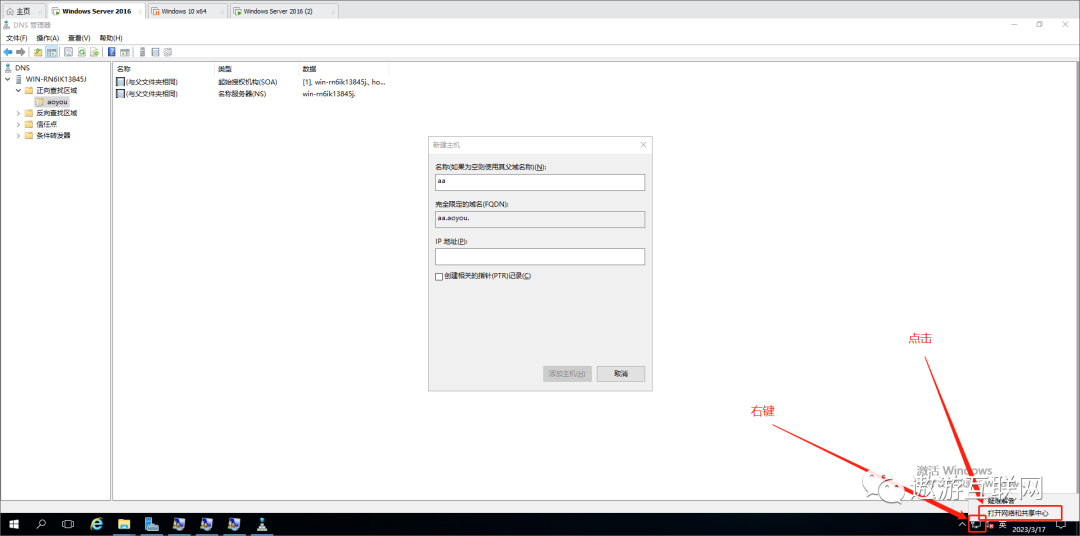
Task: Toggle the show/hide console tree icon
Action: click(51, 52)
